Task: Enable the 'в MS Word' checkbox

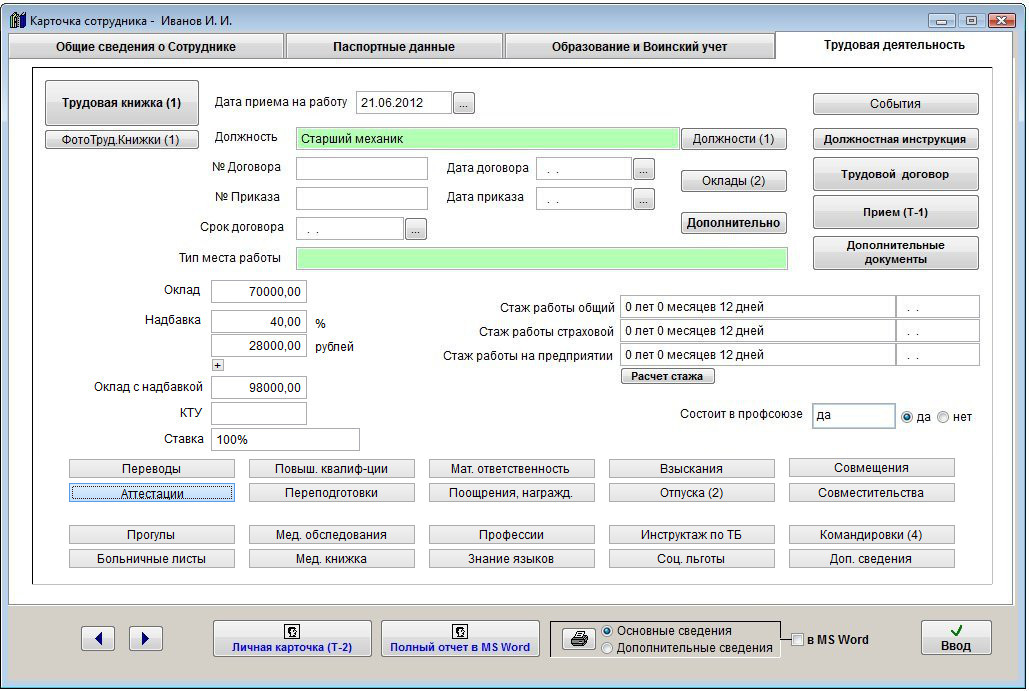Action: click(797, 640)
